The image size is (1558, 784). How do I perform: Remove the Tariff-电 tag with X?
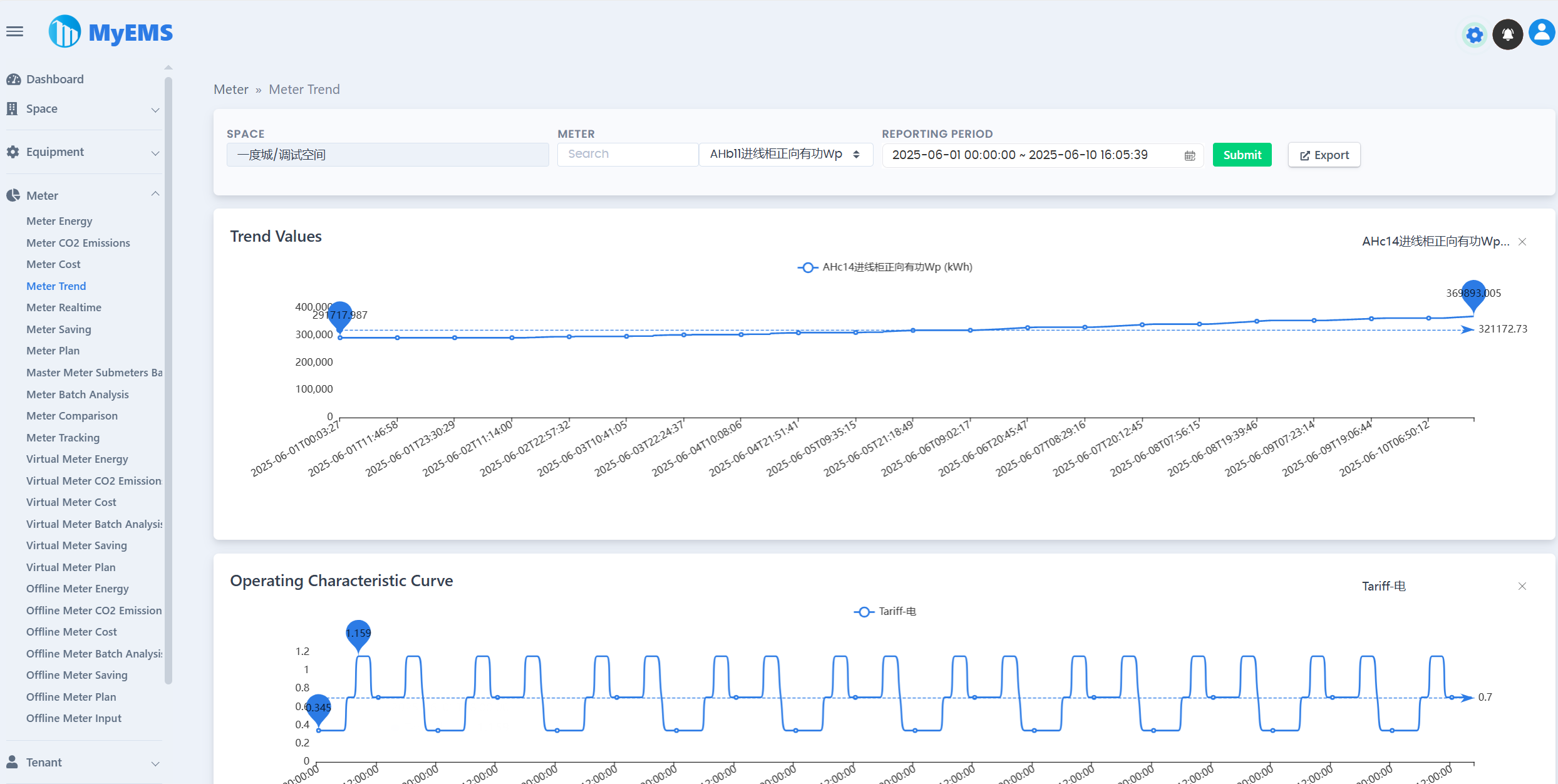[1522, 586]
